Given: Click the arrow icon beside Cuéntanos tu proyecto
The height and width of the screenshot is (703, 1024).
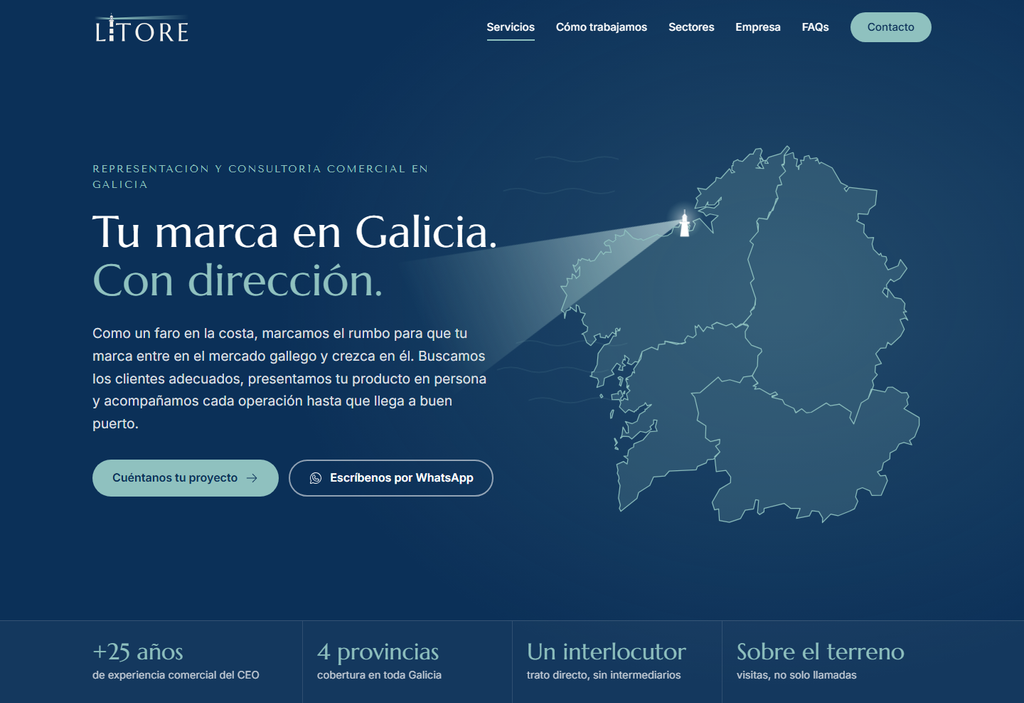Looking at the screenshot, I should pyautogui.click(x=252, y=478).
